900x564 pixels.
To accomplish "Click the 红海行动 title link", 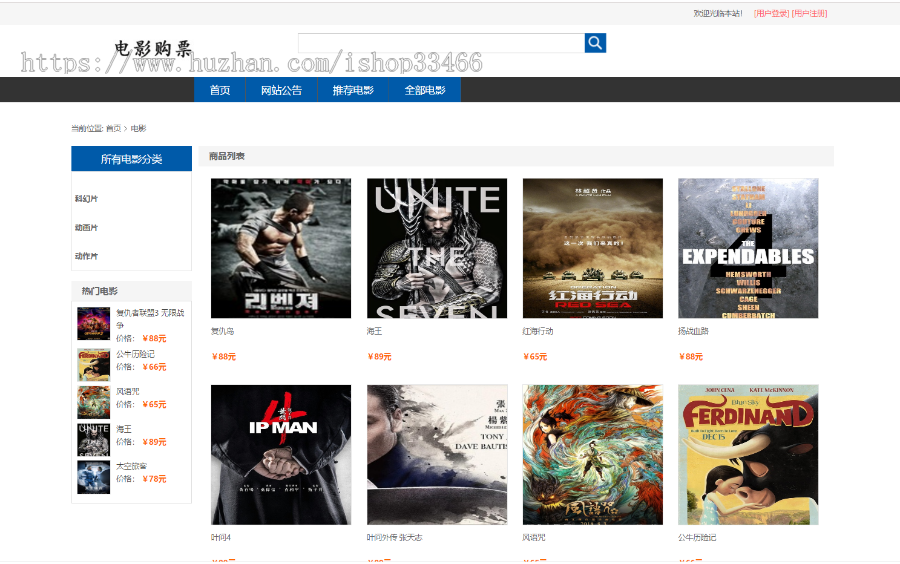I will pyautogui.click(x=538, y=331).
